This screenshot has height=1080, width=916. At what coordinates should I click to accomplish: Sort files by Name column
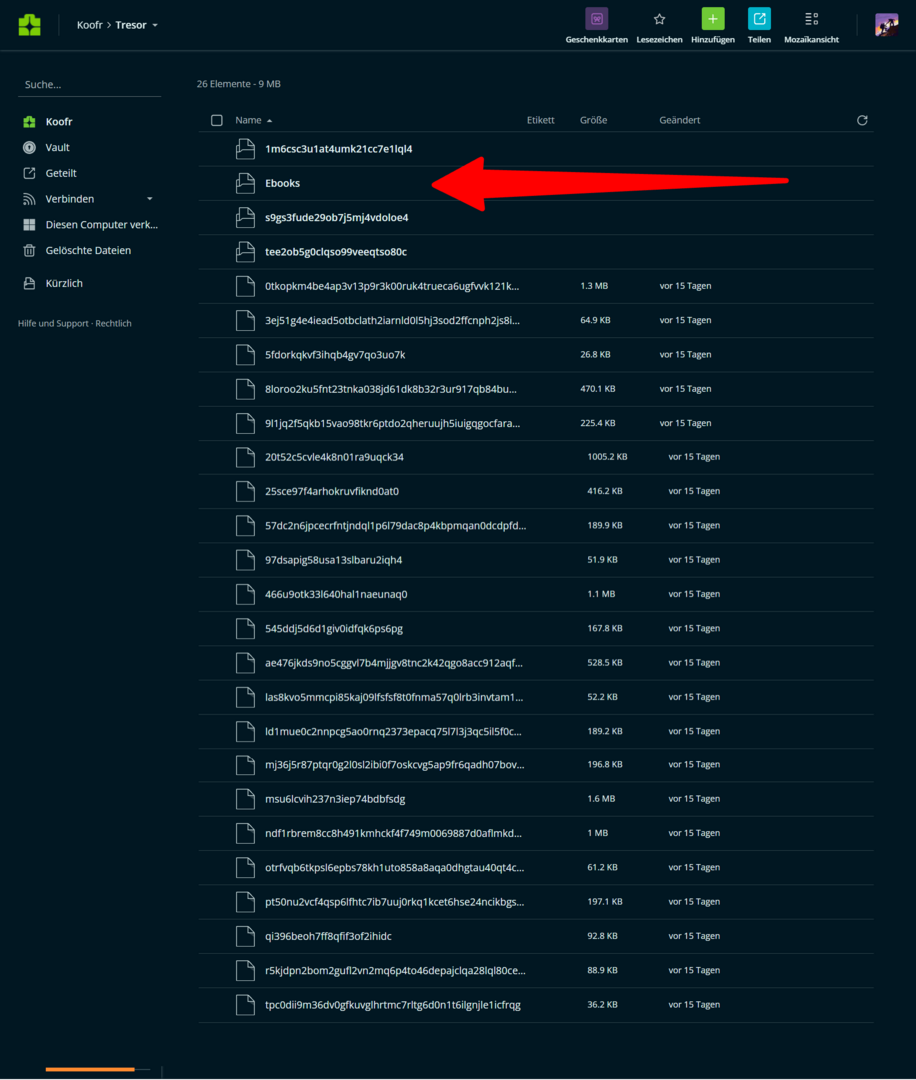(248, 120)
